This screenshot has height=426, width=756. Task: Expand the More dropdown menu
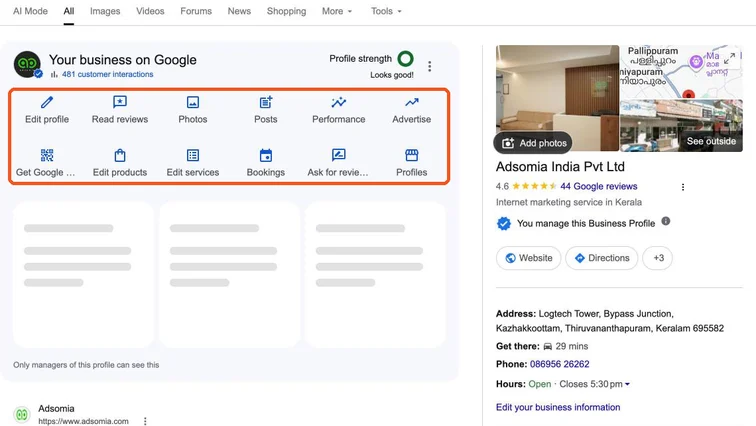pos(337,11)
